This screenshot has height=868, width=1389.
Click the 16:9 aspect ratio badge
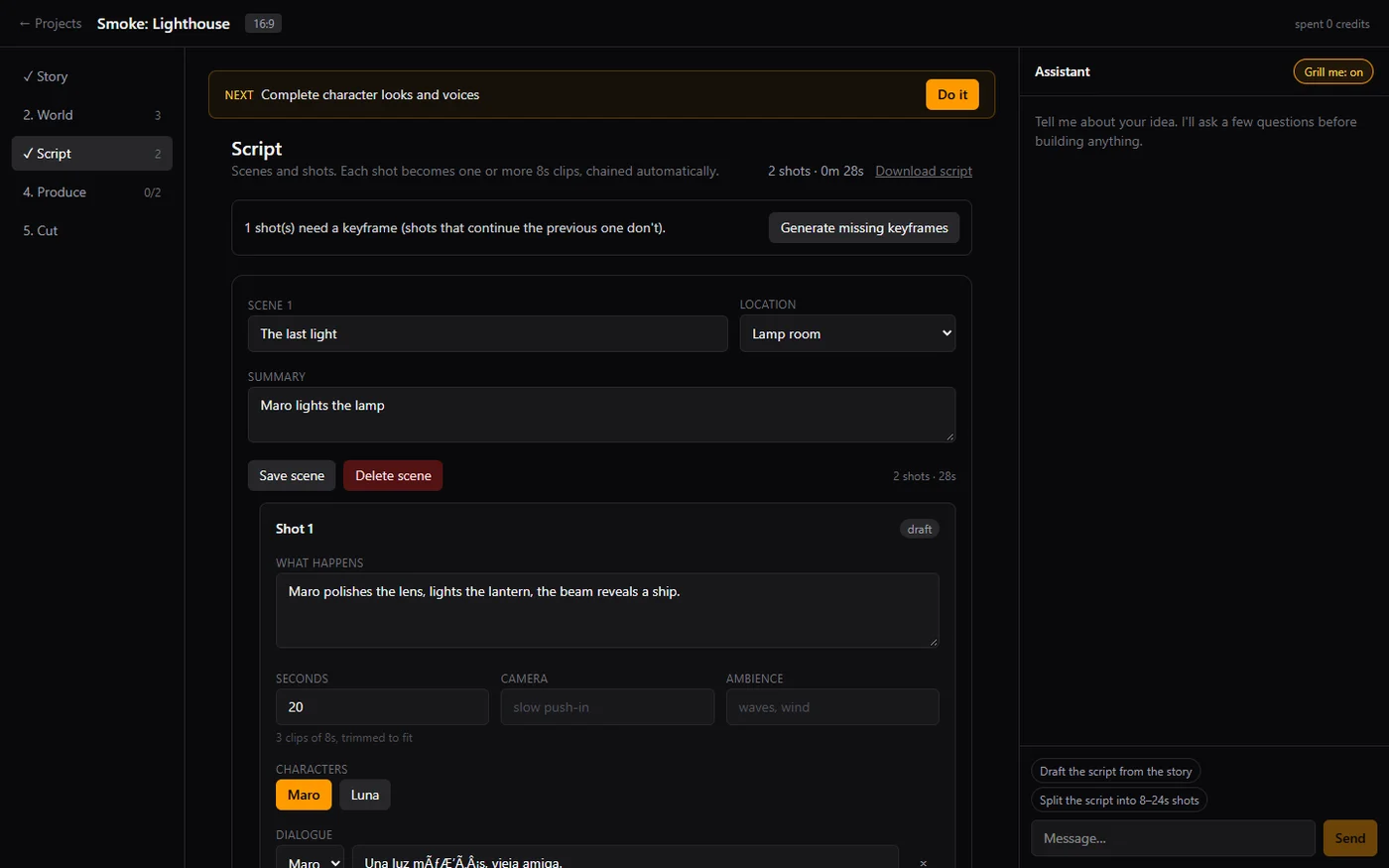pyautogui.click(x=264, y=24)
